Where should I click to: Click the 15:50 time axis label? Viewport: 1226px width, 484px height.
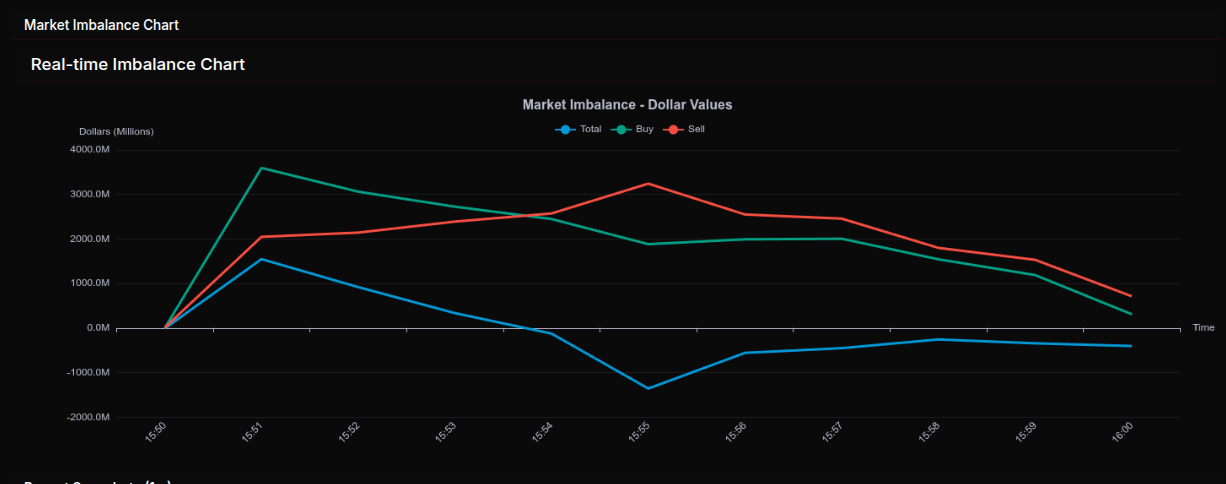(x=155, y=432)
